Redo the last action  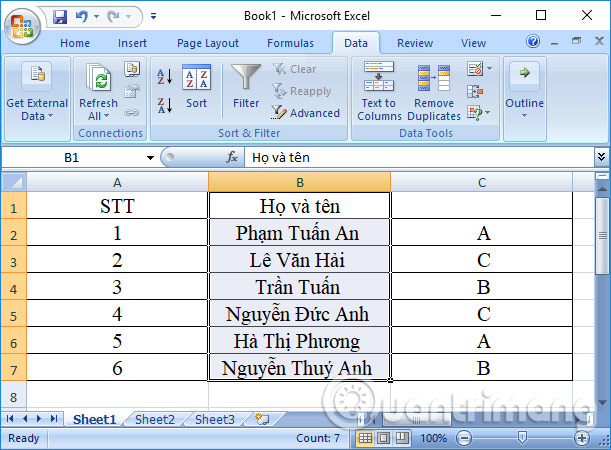click(113, 16)
